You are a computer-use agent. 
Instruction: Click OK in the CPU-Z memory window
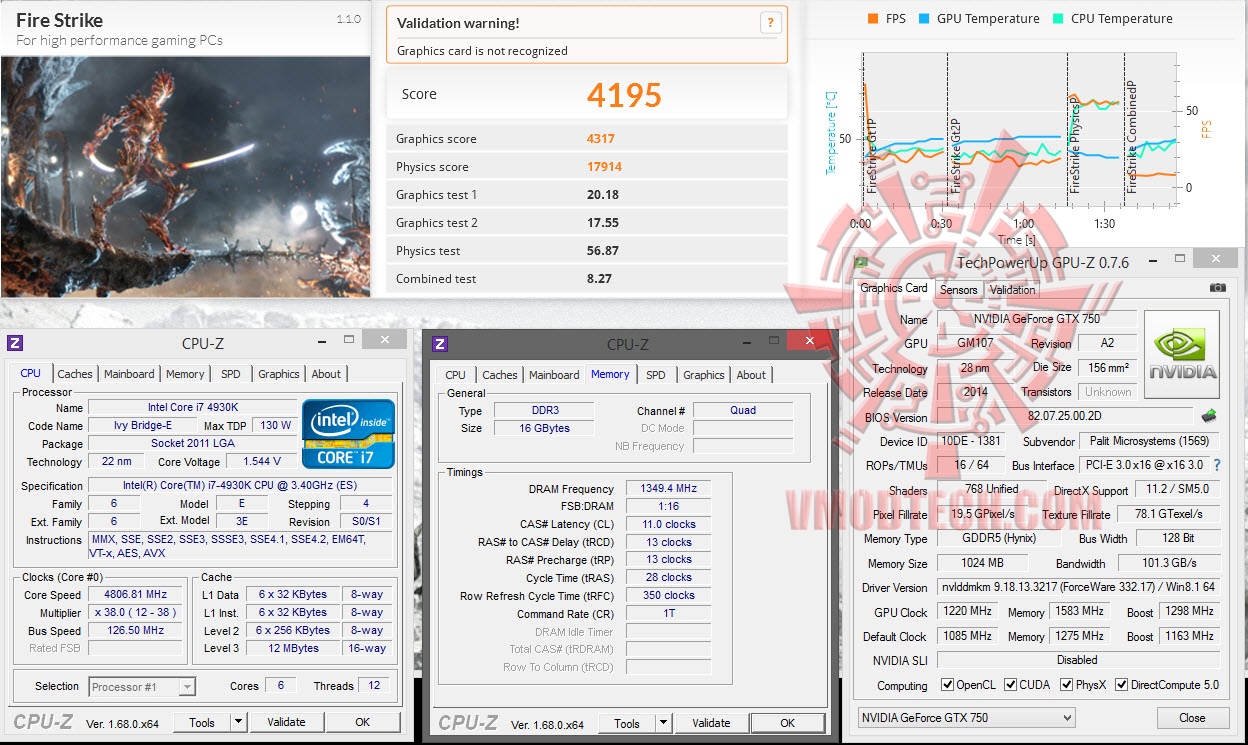click(x=787, y=723)
